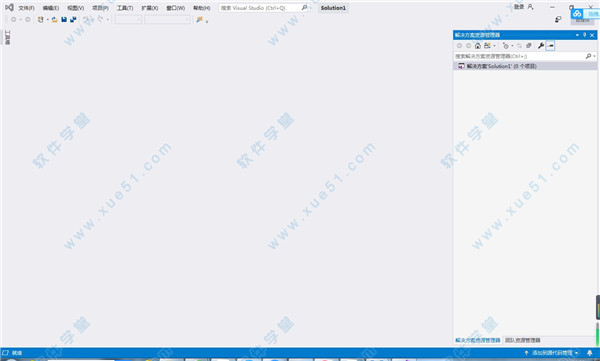Click 添加到源代码管理 in status bar
This screenshot has height=361, width=600.
tap(552, 353)
